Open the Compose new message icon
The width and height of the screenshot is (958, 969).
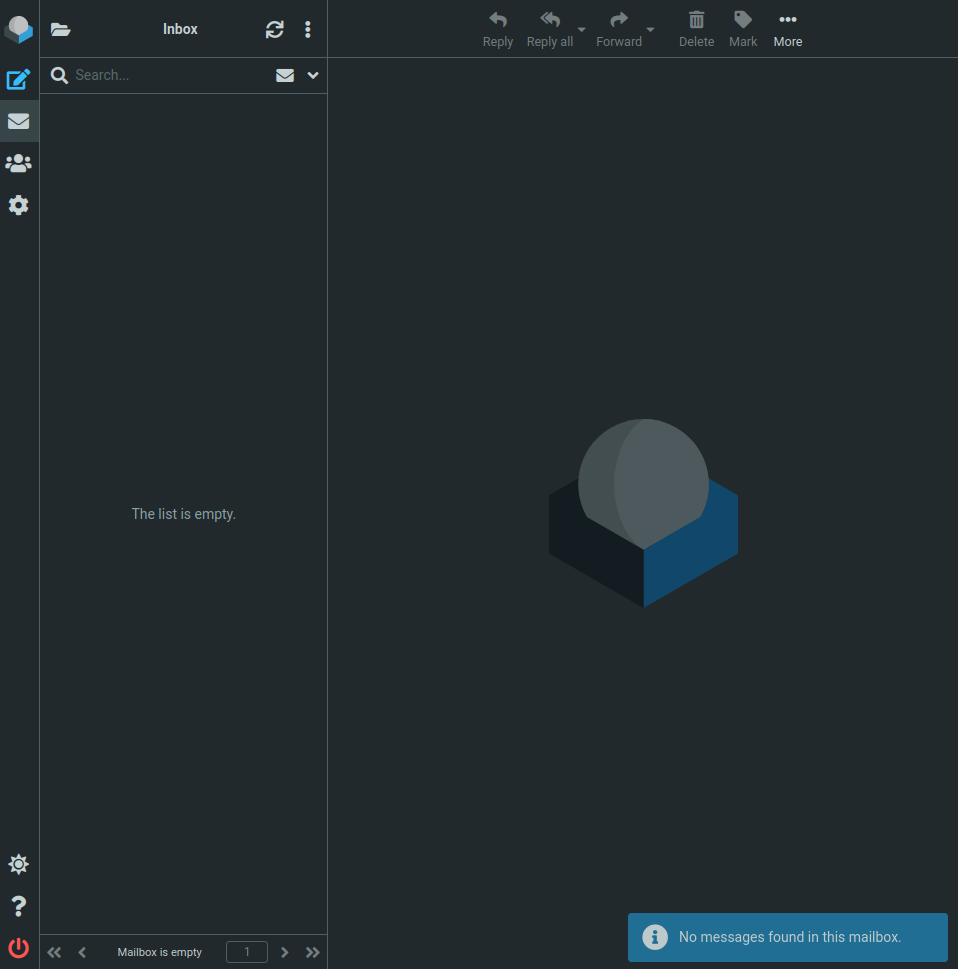click(19, 79)
